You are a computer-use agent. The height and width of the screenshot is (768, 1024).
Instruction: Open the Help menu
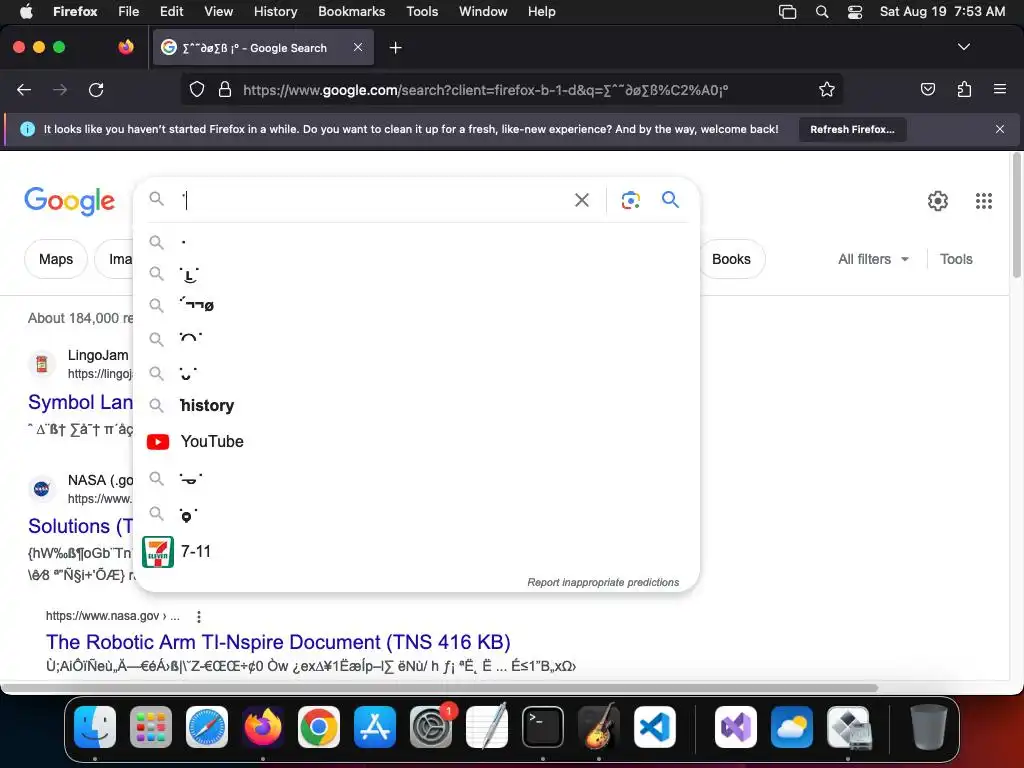click(541, 11)
